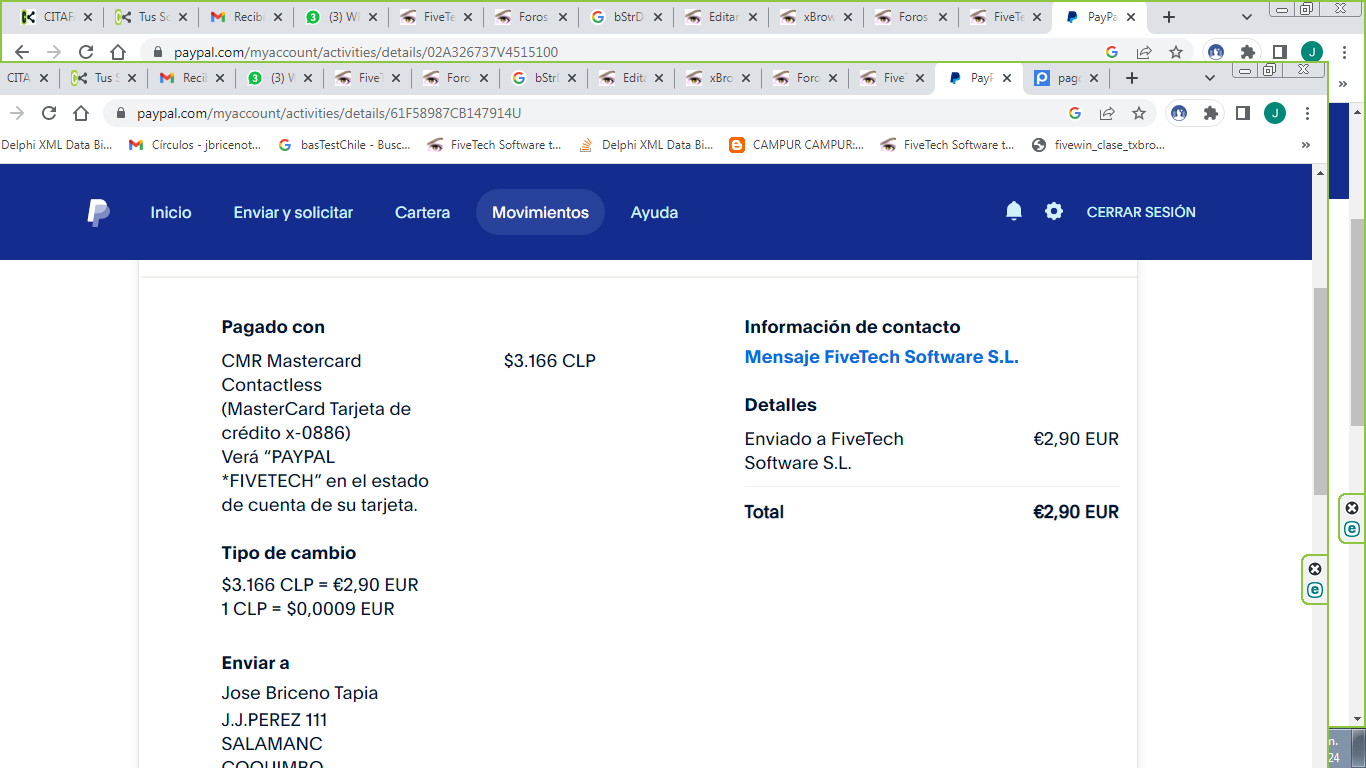Switch to xBro tab in front window
This screenshot has width=1366, height=768.
click(x=718, y=78)
